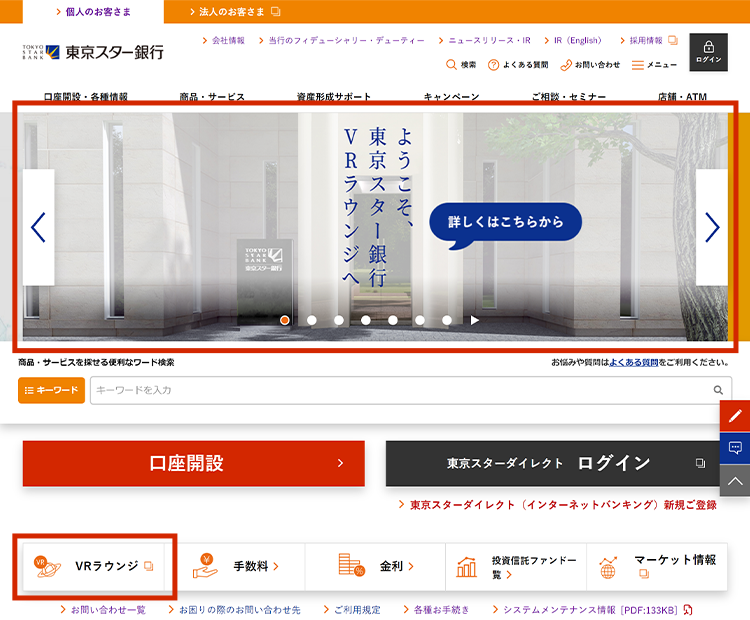Click the ようこそ、東京スター銀行VRラウンジへ banner text
This screenshot has height=620, width=750.
pos(378,207)
